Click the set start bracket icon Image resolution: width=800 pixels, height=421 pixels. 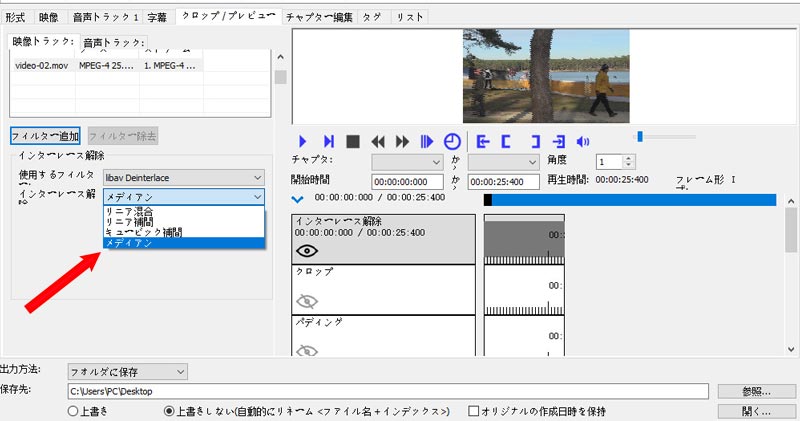[509, 141]
